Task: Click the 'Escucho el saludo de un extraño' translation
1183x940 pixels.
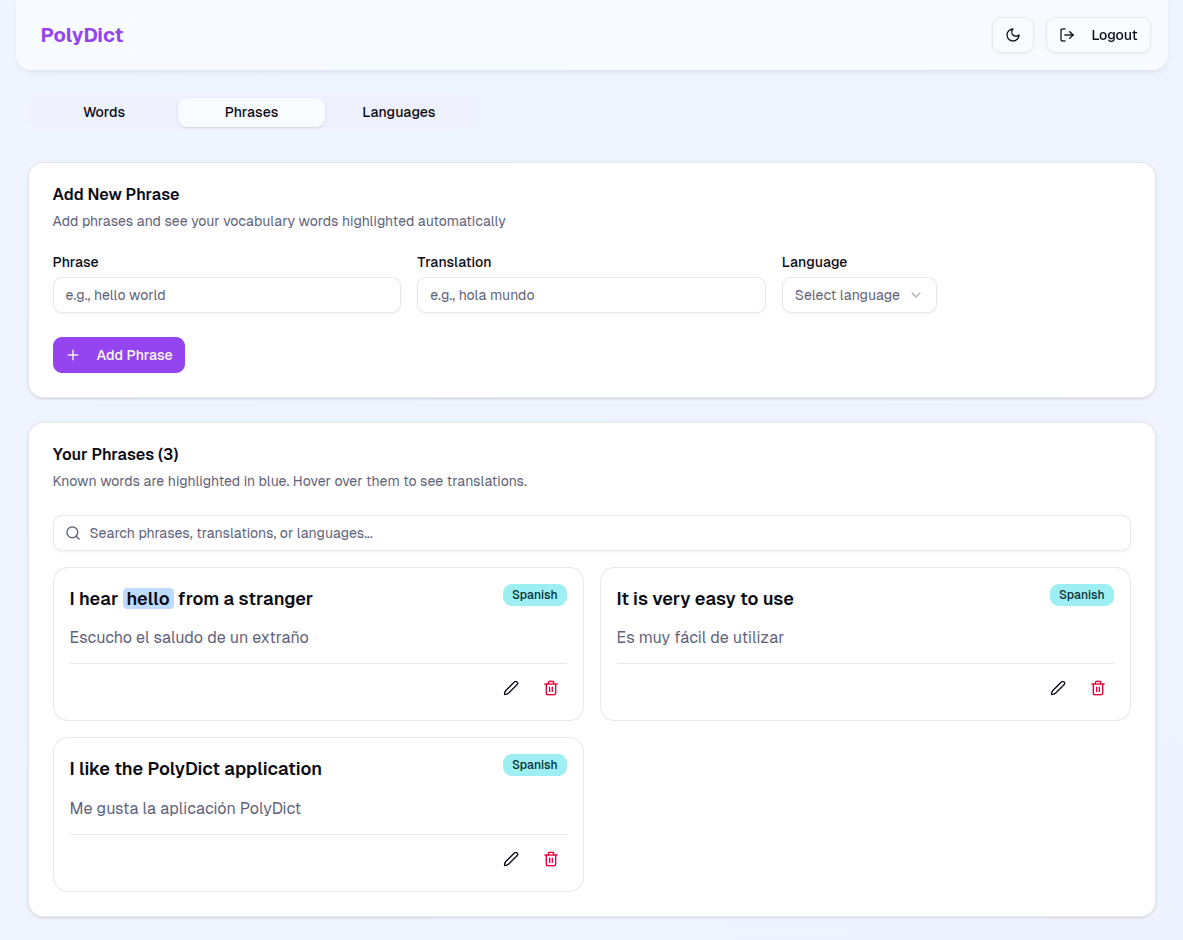Action: 189,637
